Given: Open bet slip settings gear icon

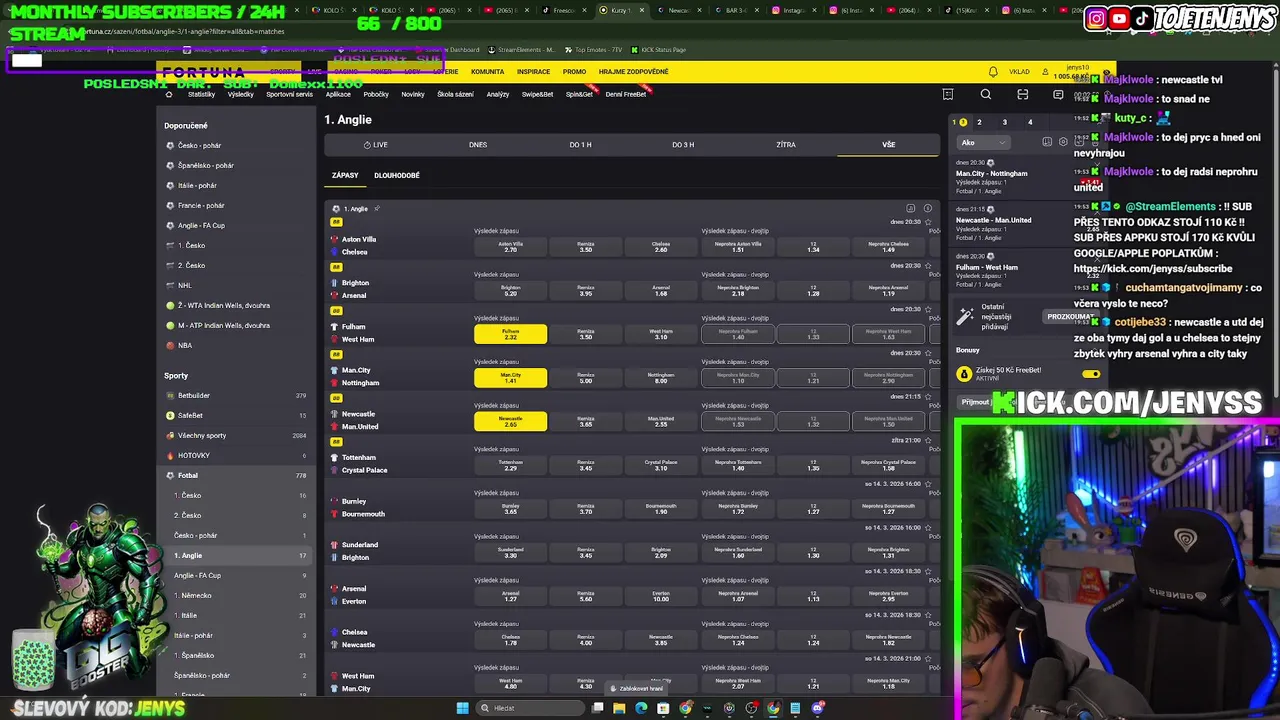Looking at the screenshot, I should click(1063, 142).
